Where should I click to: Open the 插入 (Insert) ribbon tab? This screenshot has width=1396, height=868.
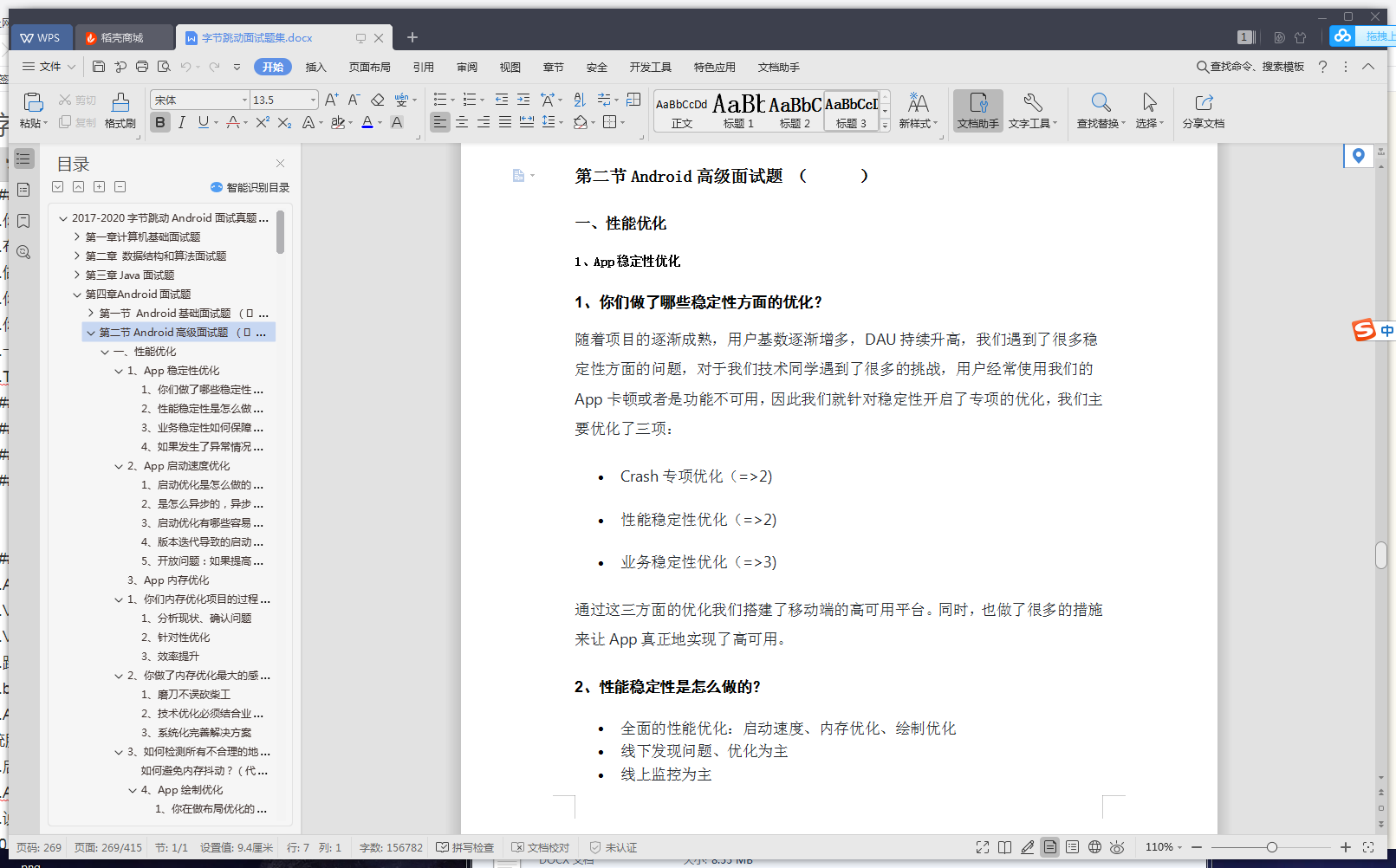pyautogui.click(x=316, y=67)
